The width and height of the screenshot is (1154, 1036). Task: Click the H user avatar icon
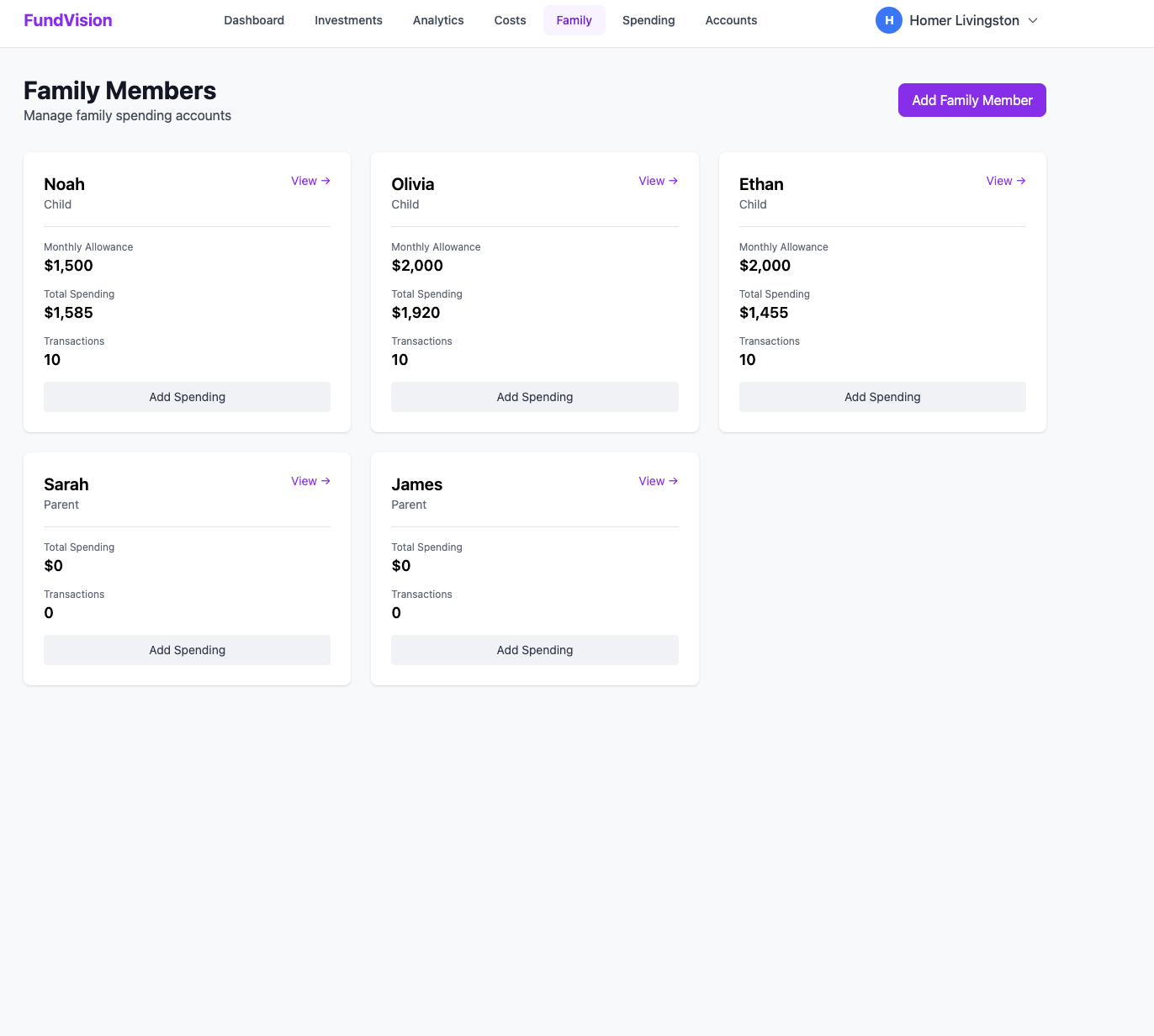point(889,20)
